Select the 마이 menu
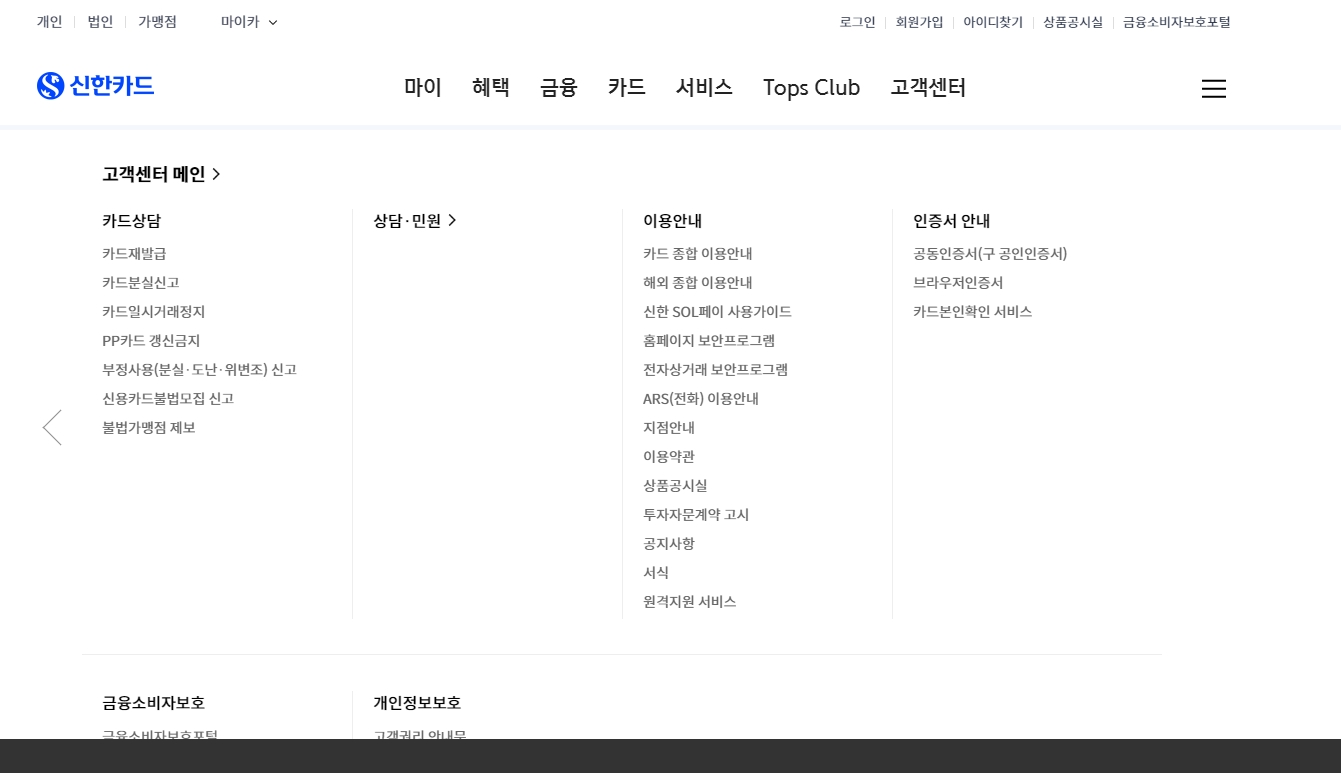Screen dimensions: 1341x773 423,88
